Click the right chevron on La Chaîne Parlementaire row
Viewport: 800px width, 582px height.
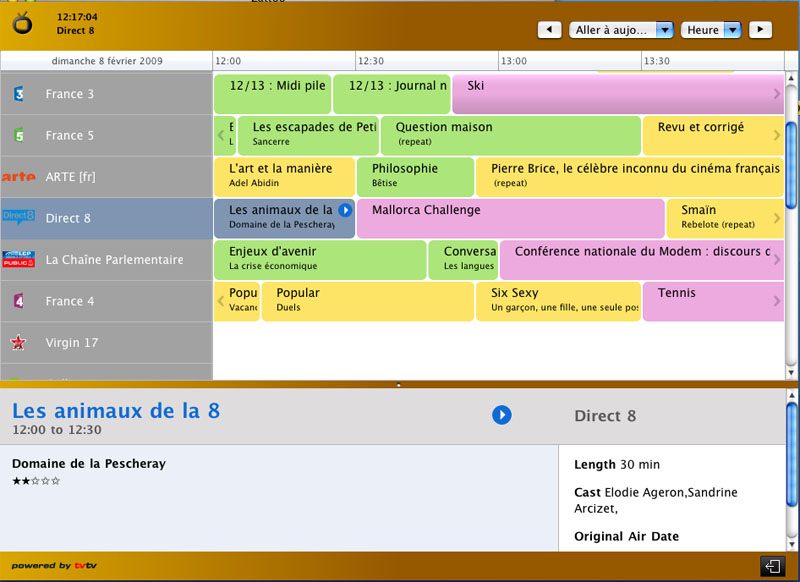(x=777, y=260)
